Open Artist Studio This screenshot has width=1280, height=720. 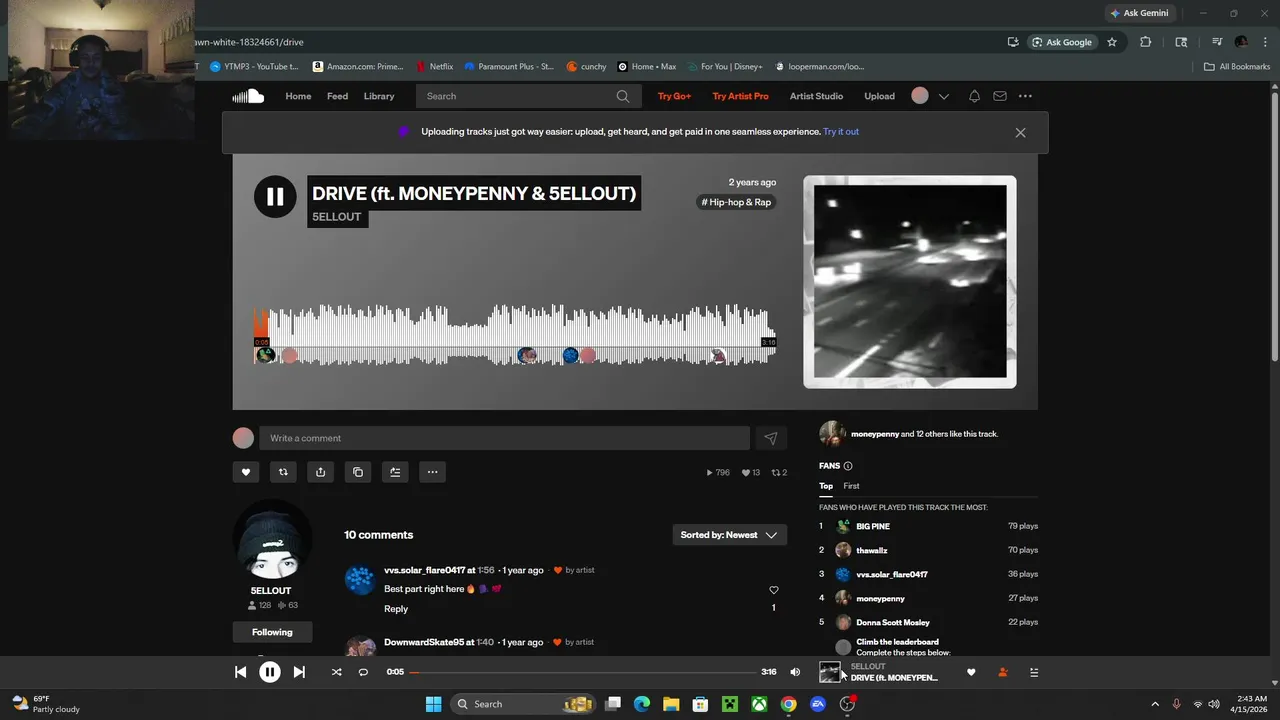[816, 96]
